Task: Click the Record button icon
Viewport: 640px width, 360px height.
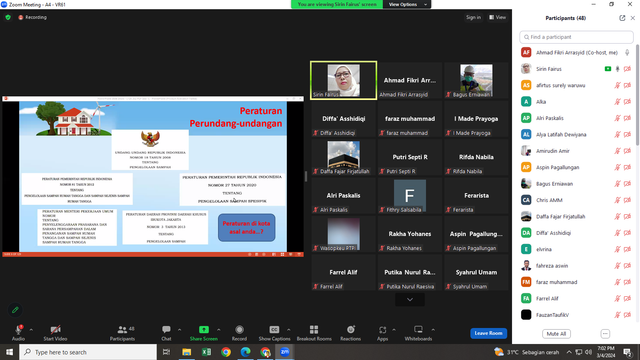Action: [239, 329]
